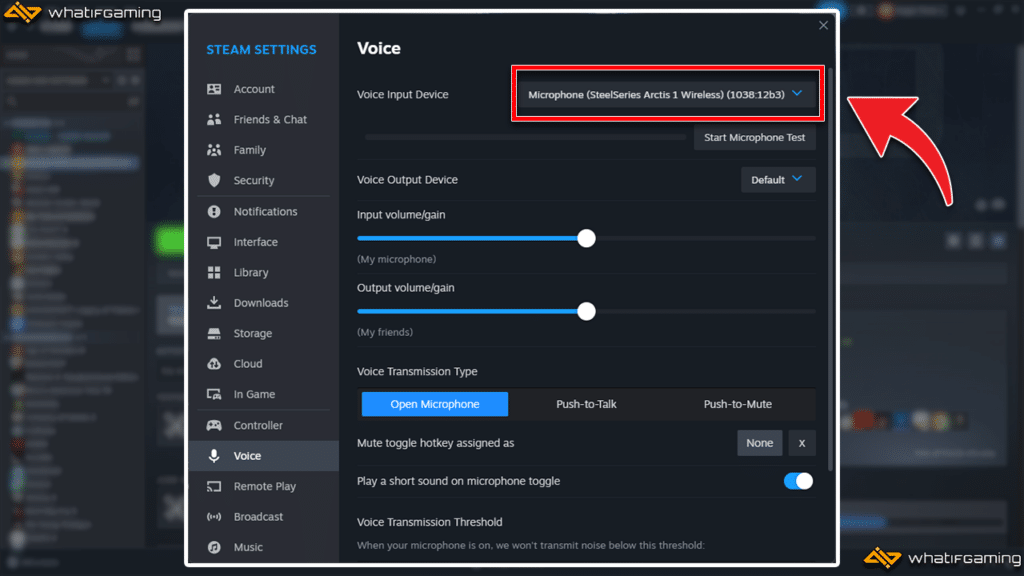Open Account settings page
Viewport: 1024px width, 576px height.
264,89
